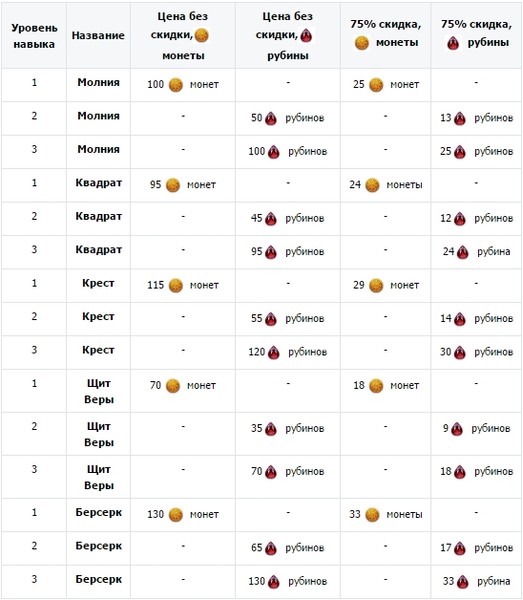Click the ruby icon next to 9 рубинов
This screenshot has width=523, height=600.
coord(457,429)
